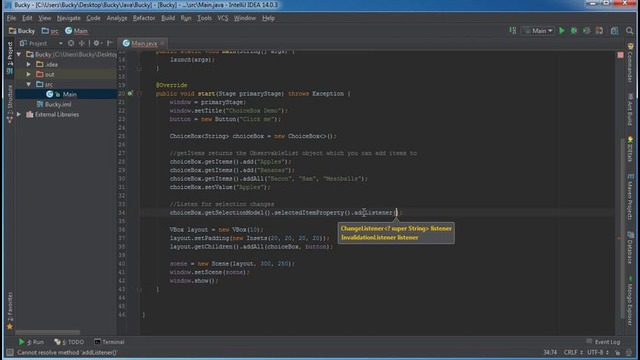The image size is (640, 360).
Task: Select the .idea folder row
Action: click(x=66, y=64)
